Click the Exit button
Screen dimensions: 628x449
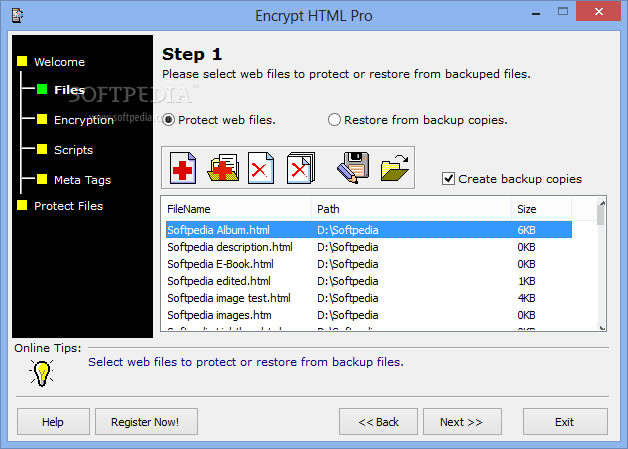click(x=565, y=422)
